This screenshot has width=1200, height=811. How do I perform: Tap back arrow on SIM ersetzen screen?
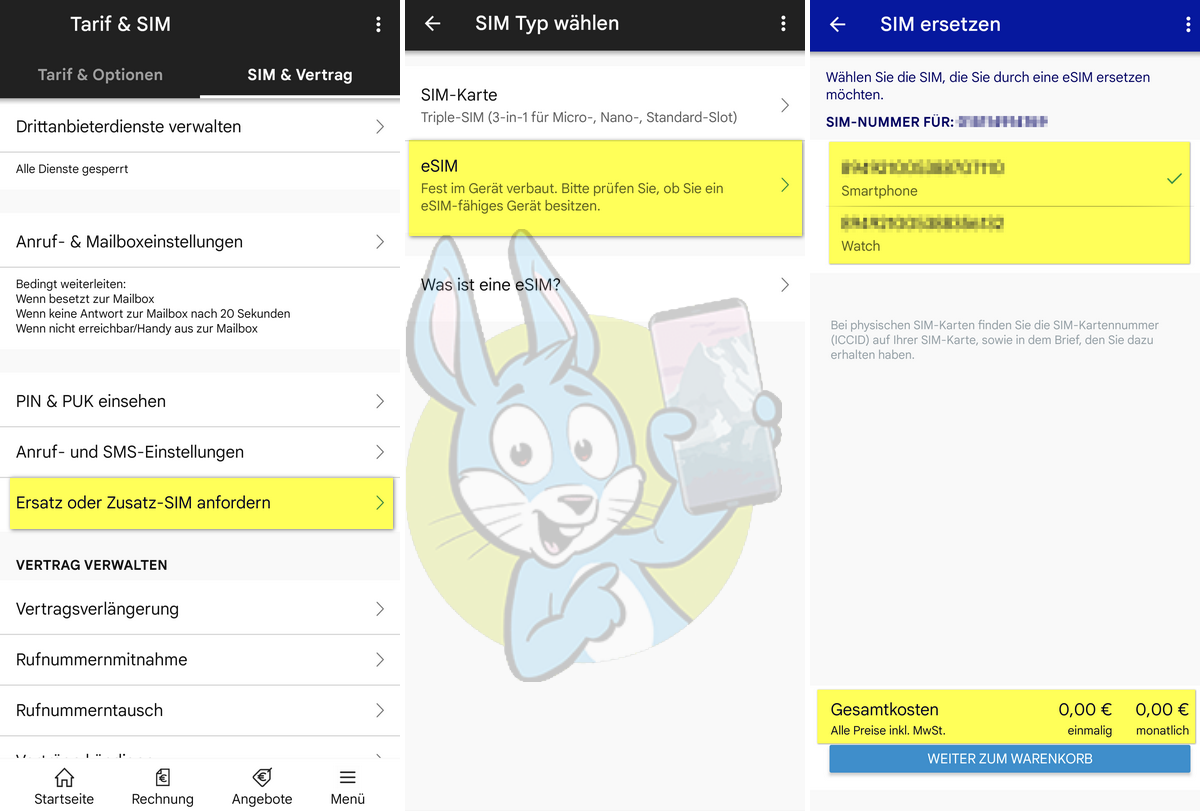838,25
